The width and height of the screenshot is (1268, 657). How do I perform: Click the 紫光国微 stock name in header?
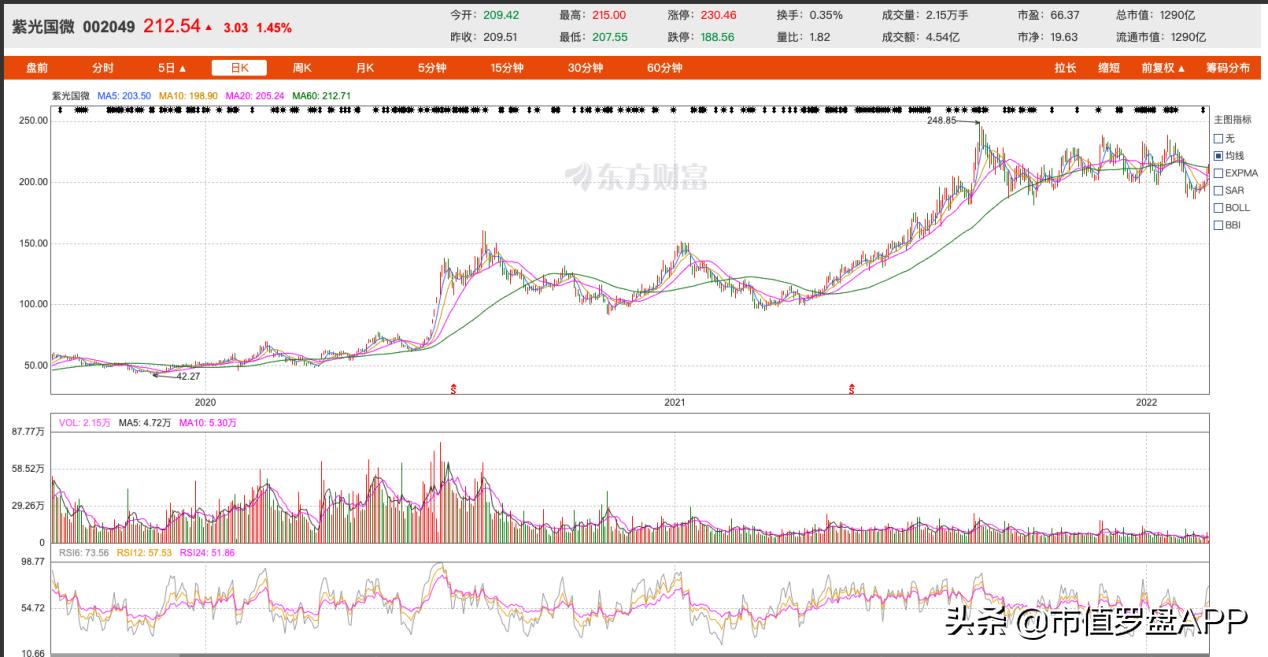click(x=42, y=27)
